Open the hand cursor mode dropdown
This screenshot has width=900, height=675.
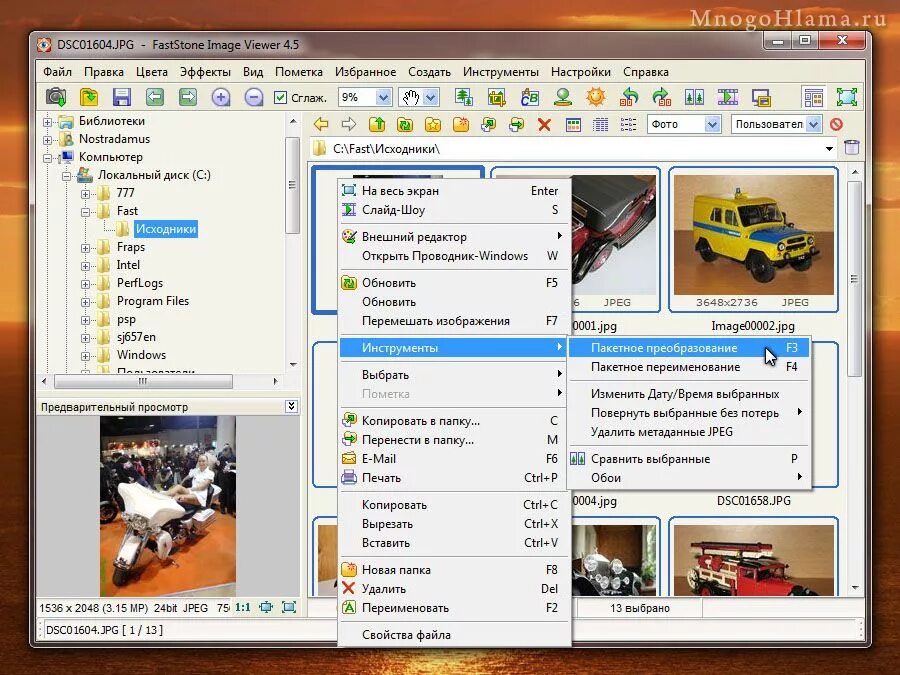coord(431,98)
